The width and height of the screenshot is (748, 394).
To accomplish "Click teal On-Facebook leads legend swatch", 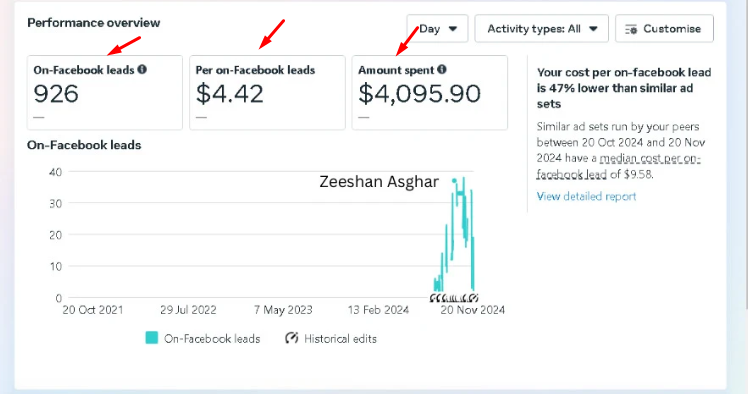I will tap(152, 338).
